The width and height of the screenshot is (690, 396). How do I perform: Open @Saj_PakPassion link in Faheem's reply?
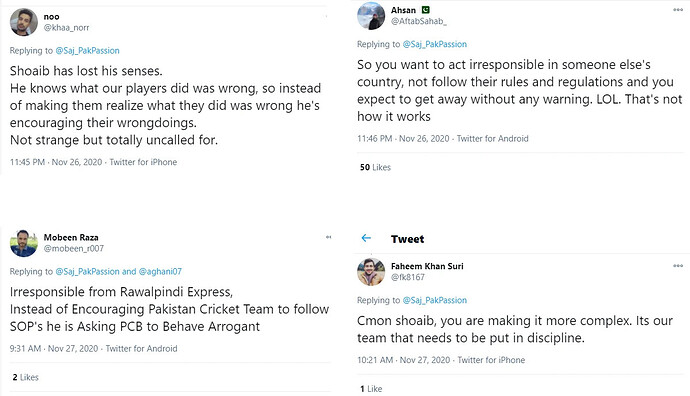pos(435,301)
